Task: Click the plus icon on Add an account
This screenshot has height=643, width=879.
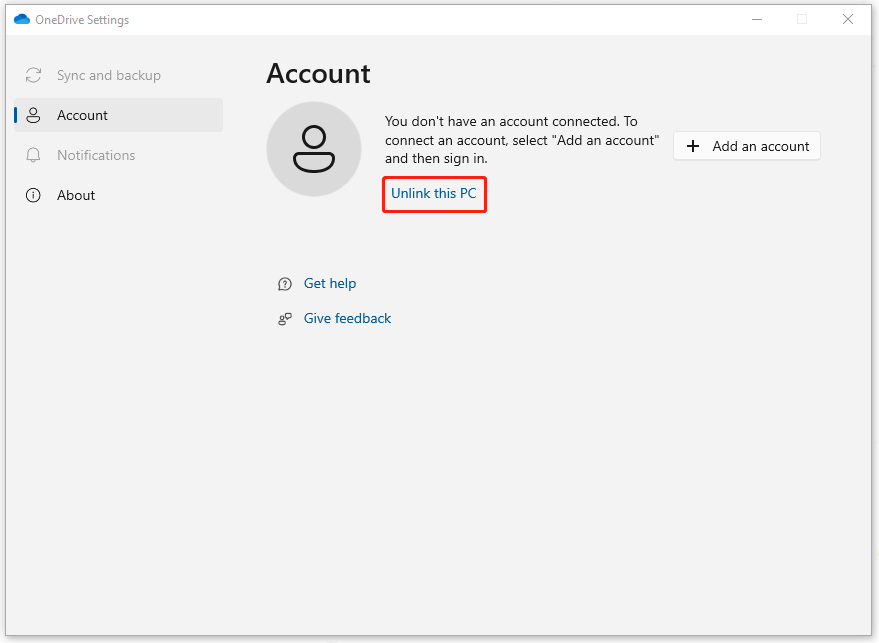Action: tap(693, 146)
